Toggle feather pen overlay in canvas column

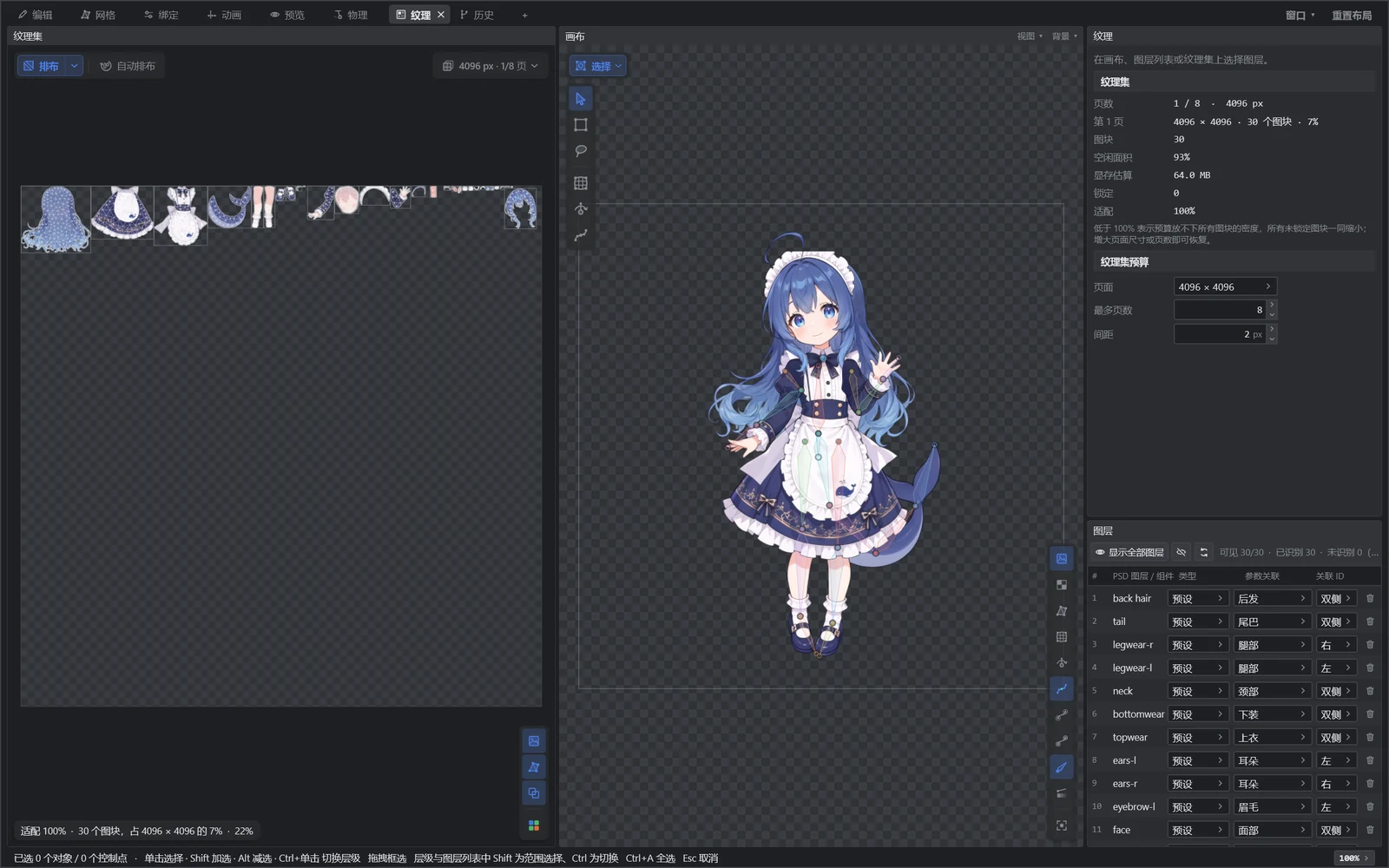tap(1062, 767)
